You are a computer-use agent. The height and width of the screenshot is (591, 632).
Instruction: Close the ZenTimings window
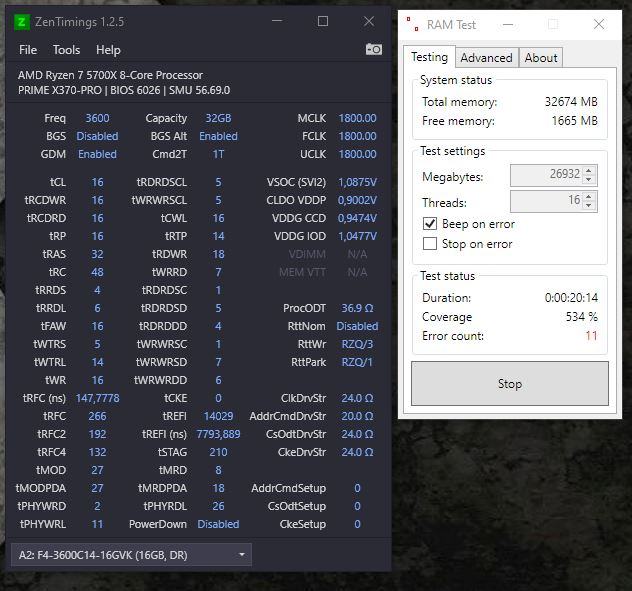(x=368, y=21)
